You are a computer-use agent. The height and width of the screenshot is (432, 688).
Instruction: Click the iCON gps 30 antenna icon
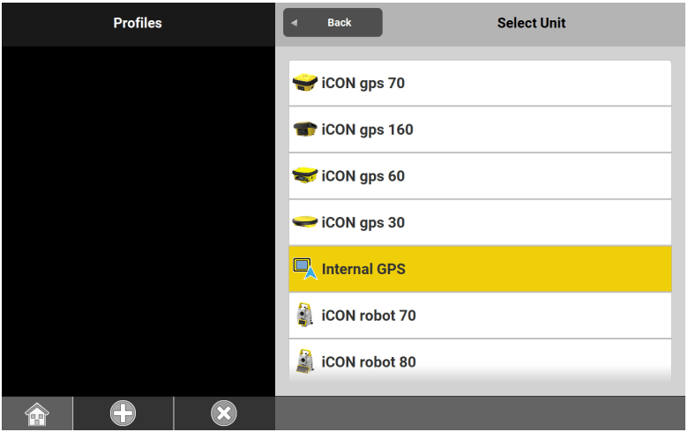304,222
